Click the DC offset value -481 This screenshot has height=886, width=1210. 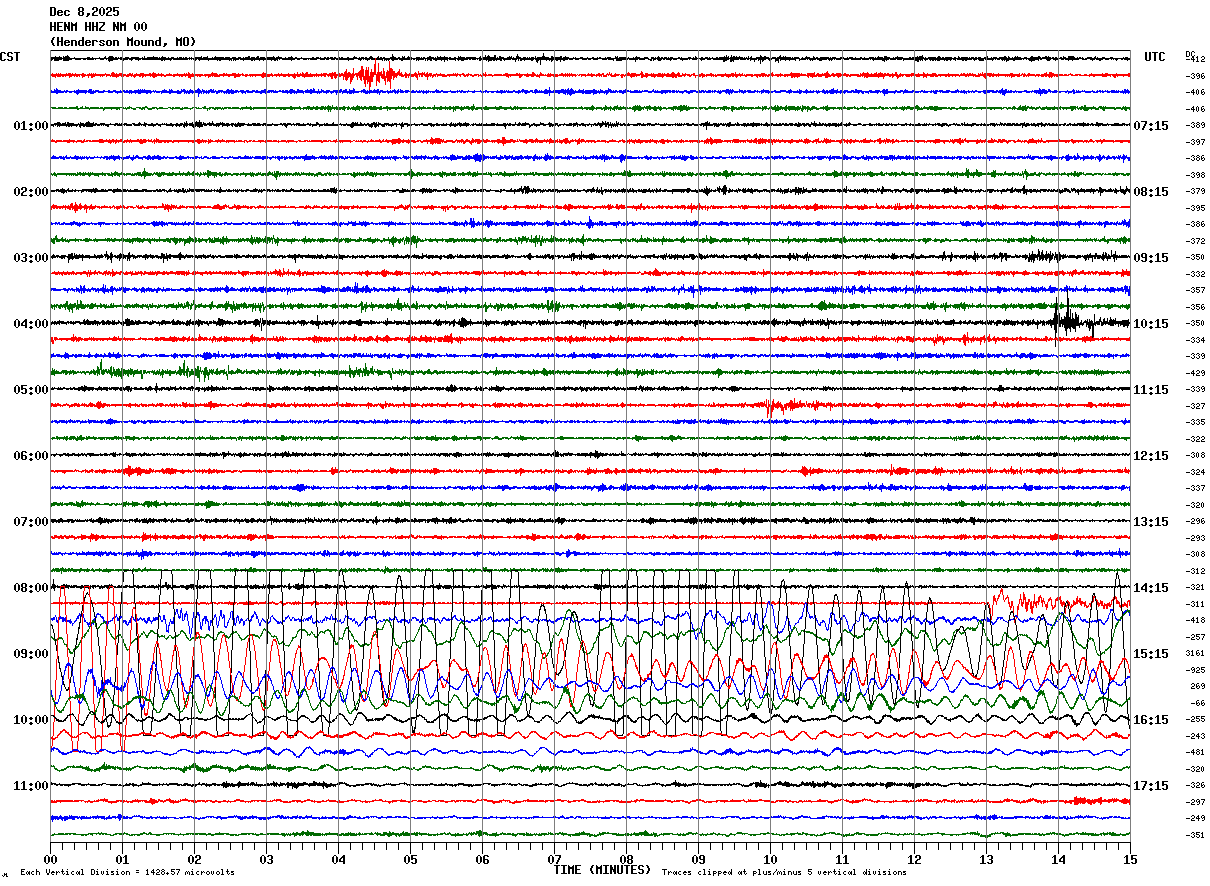click(x=1196, y=753)
